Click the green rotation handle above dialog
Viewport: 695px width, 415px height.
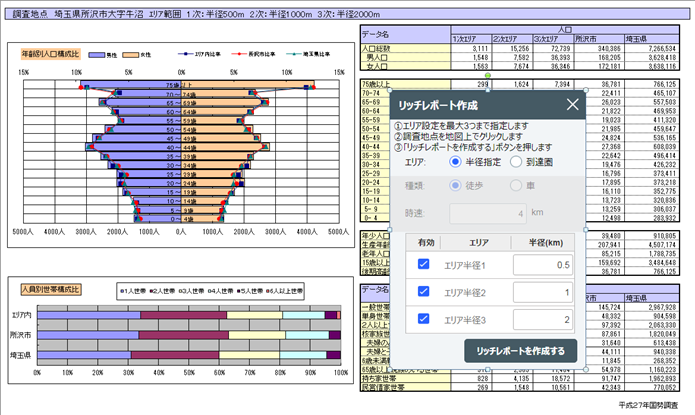[488, 75]
